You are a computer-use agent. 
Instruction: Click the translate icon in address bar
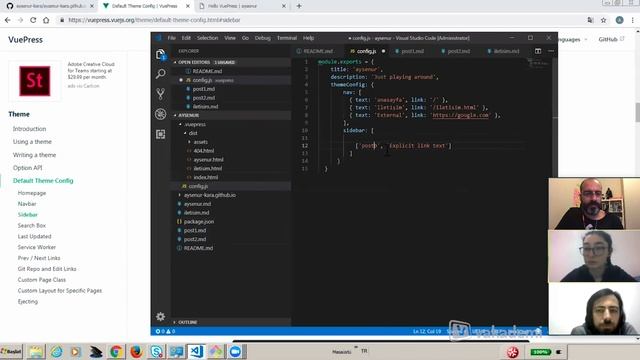pyautogui.click(x=590, y=20)
